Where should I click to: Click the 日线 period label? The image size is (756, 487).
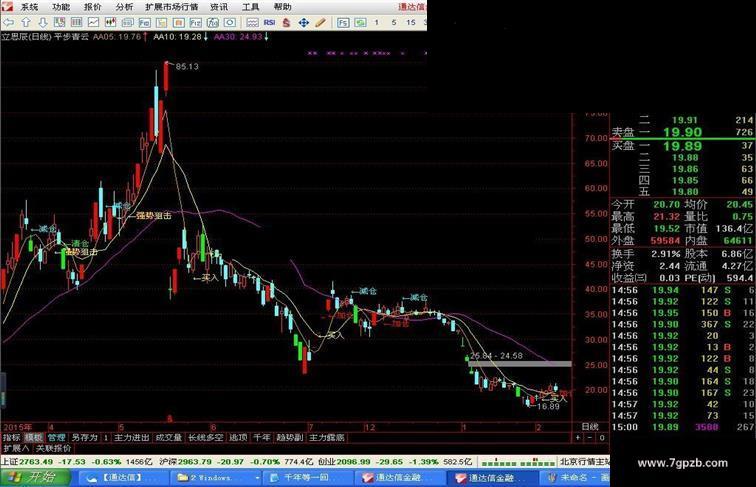click(x=590, y=427)
